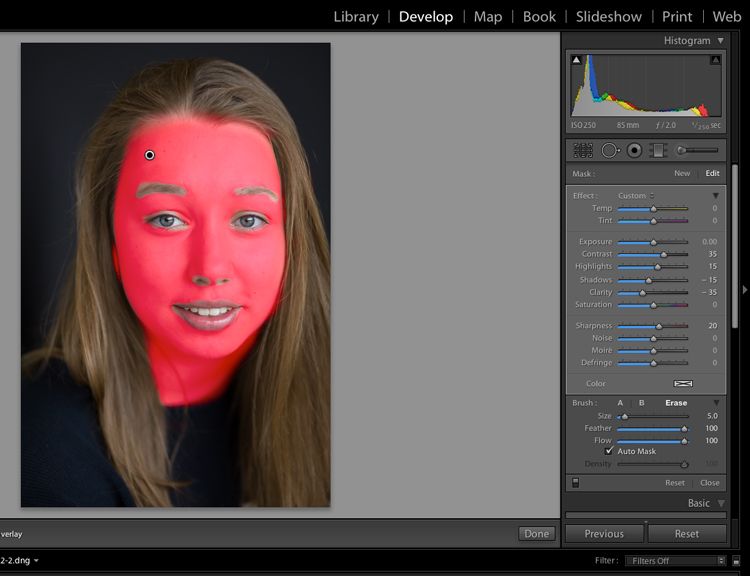The height and width of the screenshot is (576, 750).
Task: Click the Done button below photo
Action: [x=537, y=534]
